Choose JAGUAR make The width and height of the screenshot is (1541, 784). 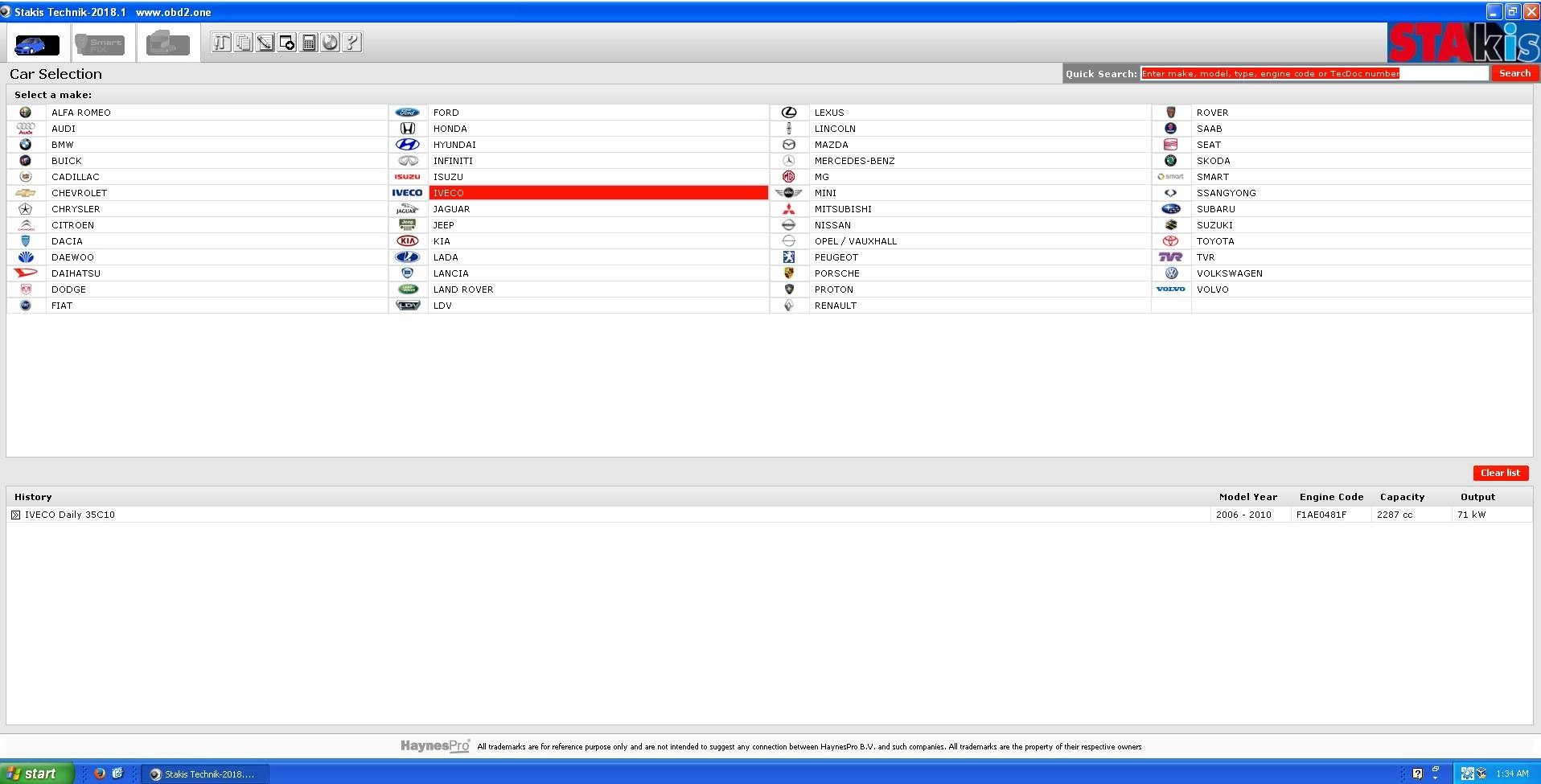coord(451,209)
